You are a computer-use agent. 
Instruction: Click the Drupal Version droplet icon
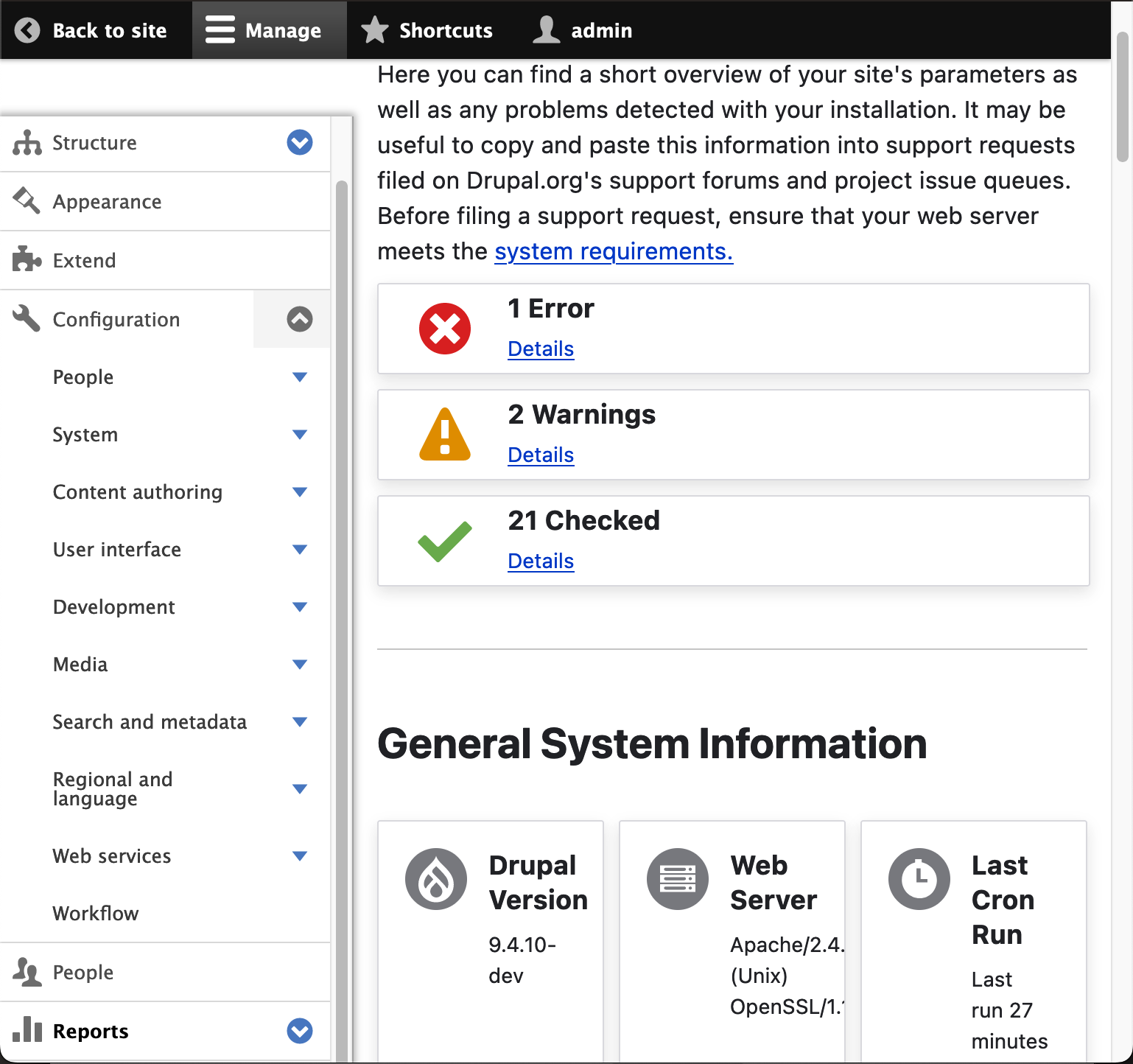(x=436, y=879)
